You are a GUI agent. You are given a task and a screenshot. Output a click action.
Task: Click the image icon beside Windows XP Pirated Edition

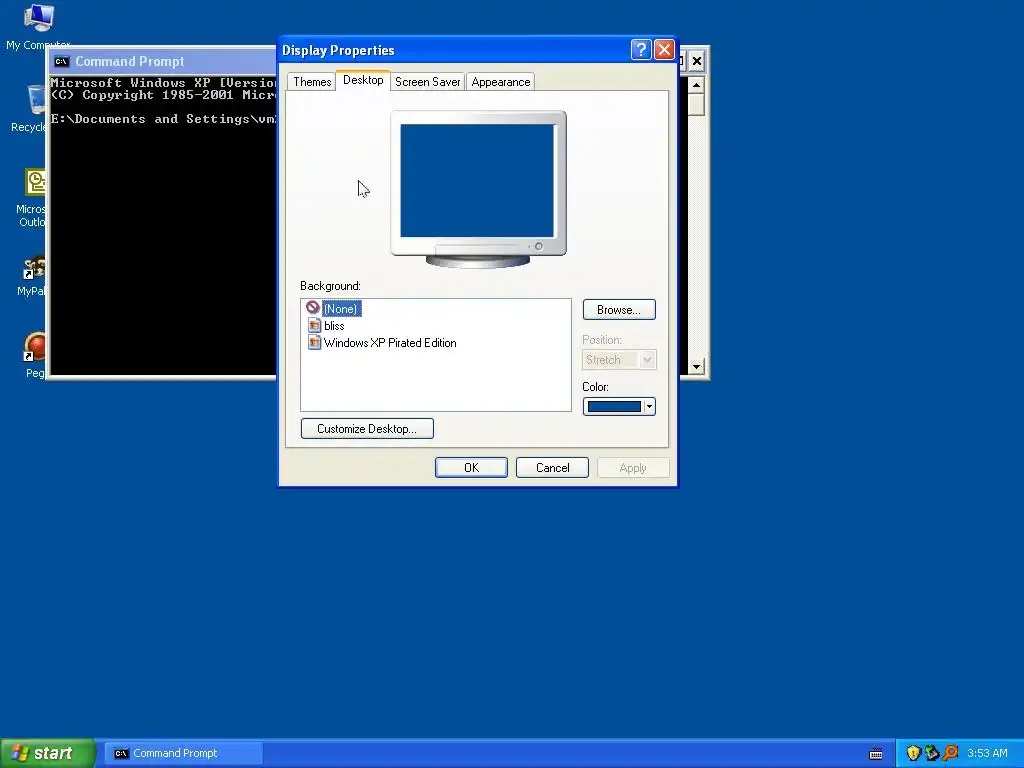[x=314, y=342]
